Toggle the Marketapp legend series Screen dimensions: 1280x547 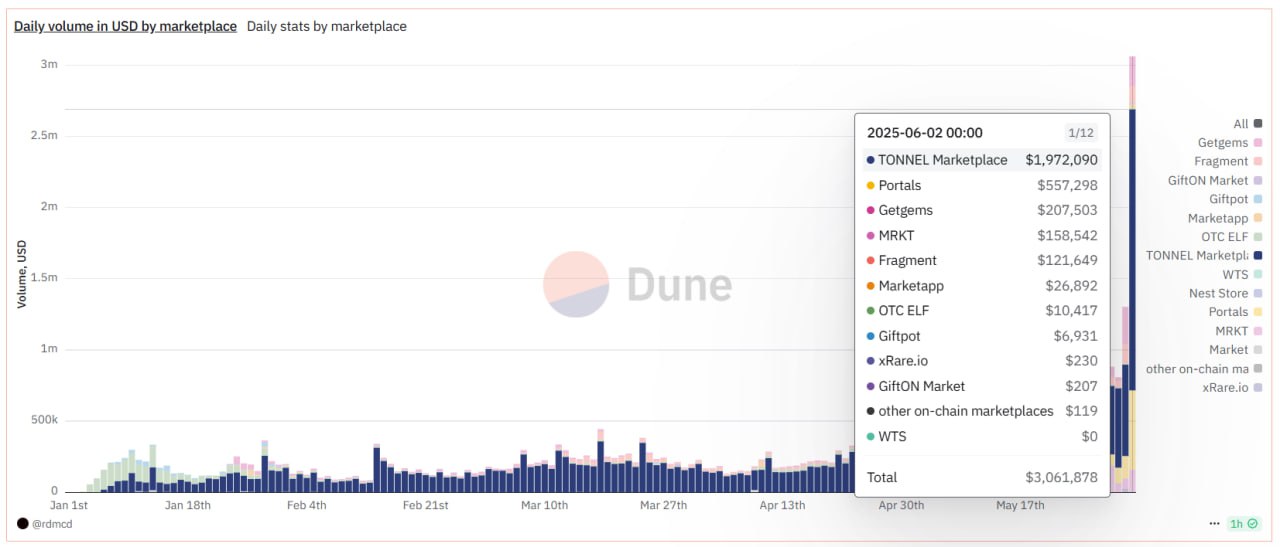tap(1225, 218)
